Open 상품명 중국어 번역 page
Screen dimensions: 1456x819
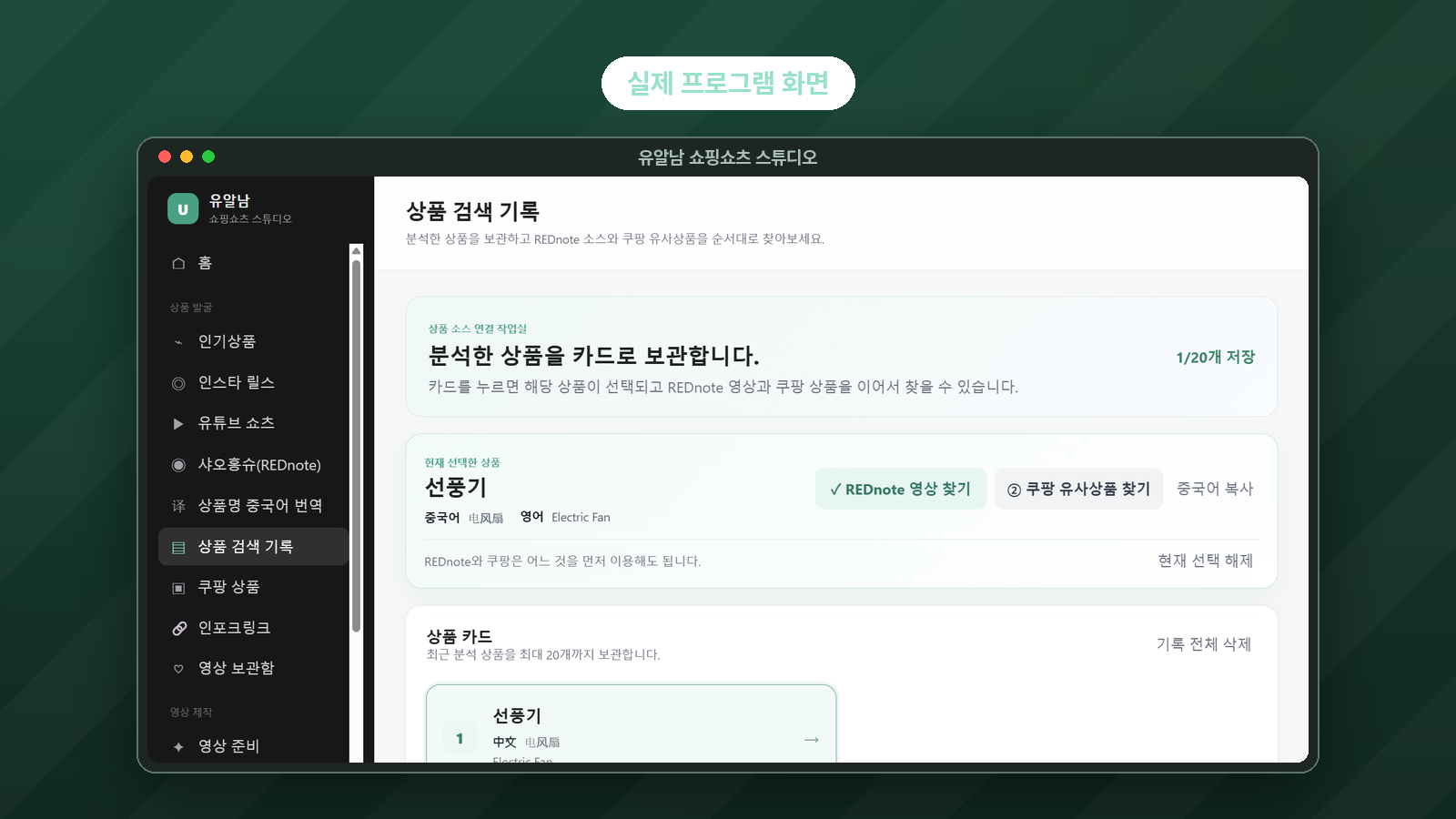[x=253, y=506]
